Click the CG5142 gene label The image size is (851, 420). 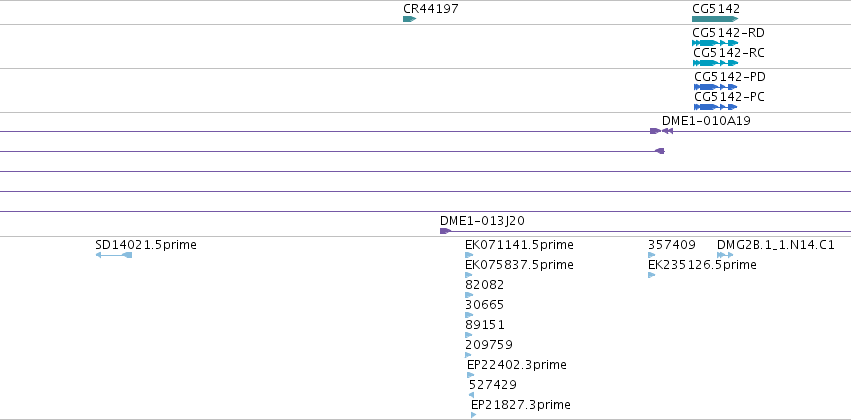coord(716,9)
